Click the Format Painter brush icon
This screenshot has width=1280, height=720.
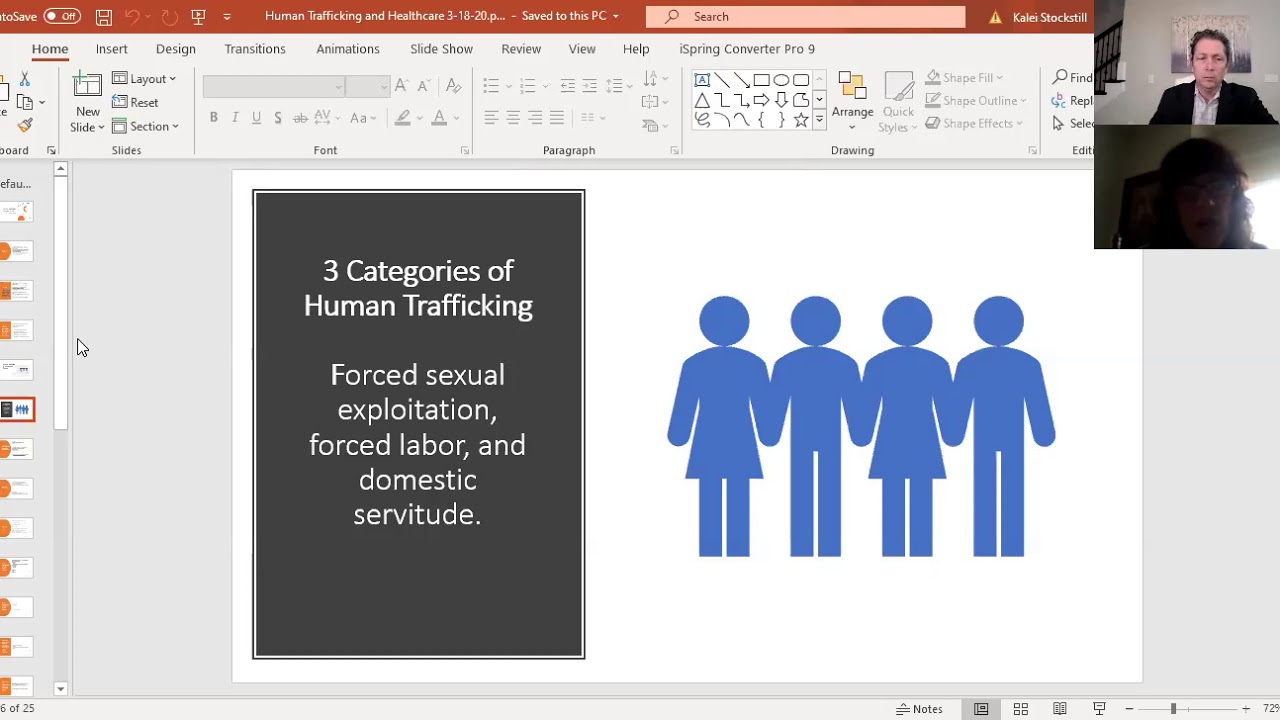(x=25, y=124)
